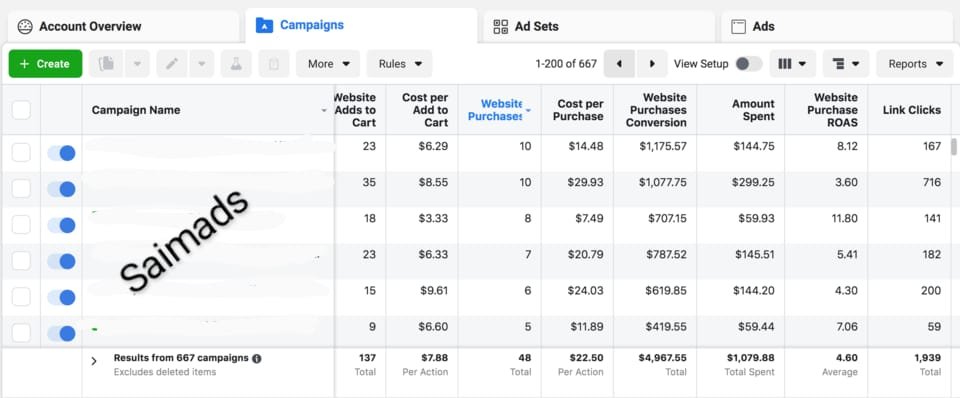
Task: Toggle the View Setup switch
Action: [748, 64]
